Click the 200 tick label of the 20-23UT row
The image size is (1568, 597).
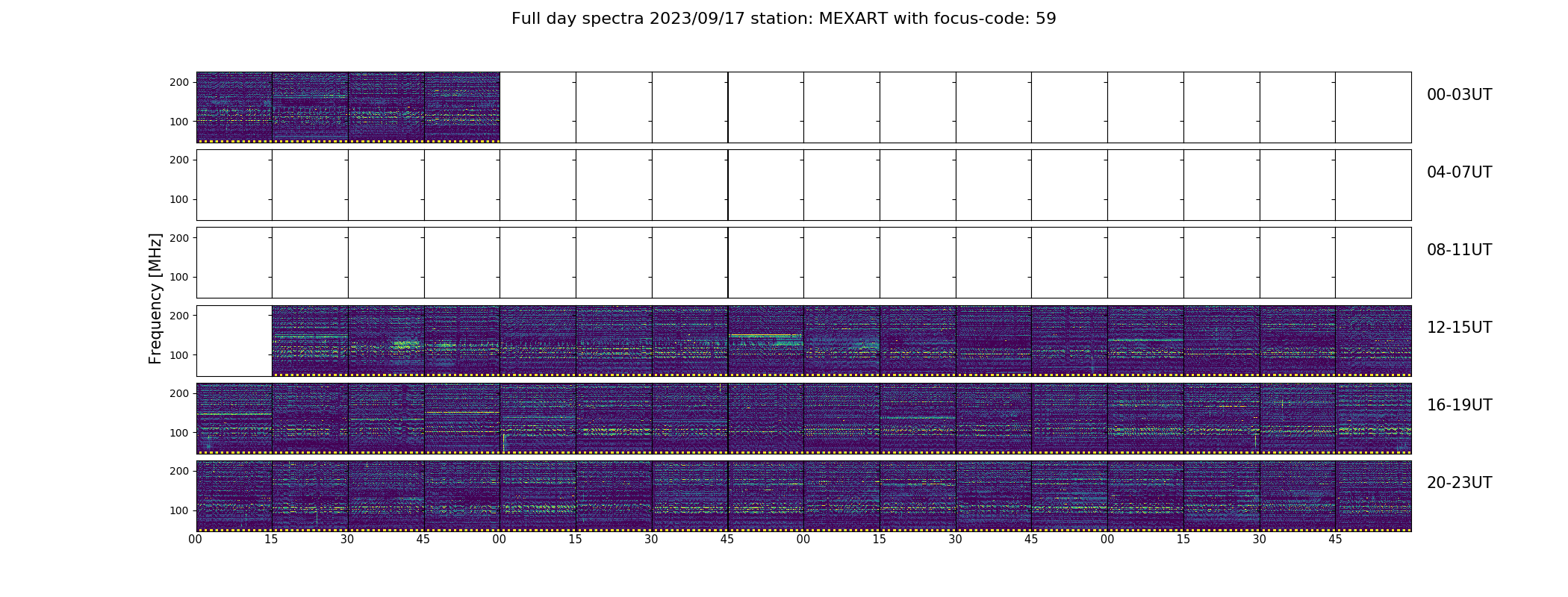(179, 471)
